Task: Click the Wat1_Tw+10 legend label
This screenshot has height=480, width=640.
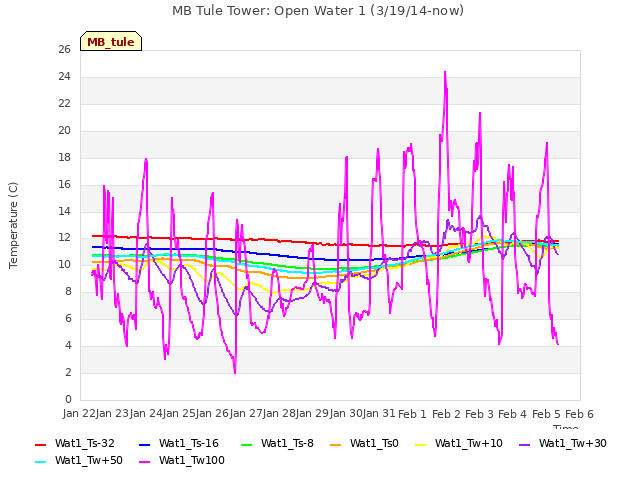Action: coord(469,443)
